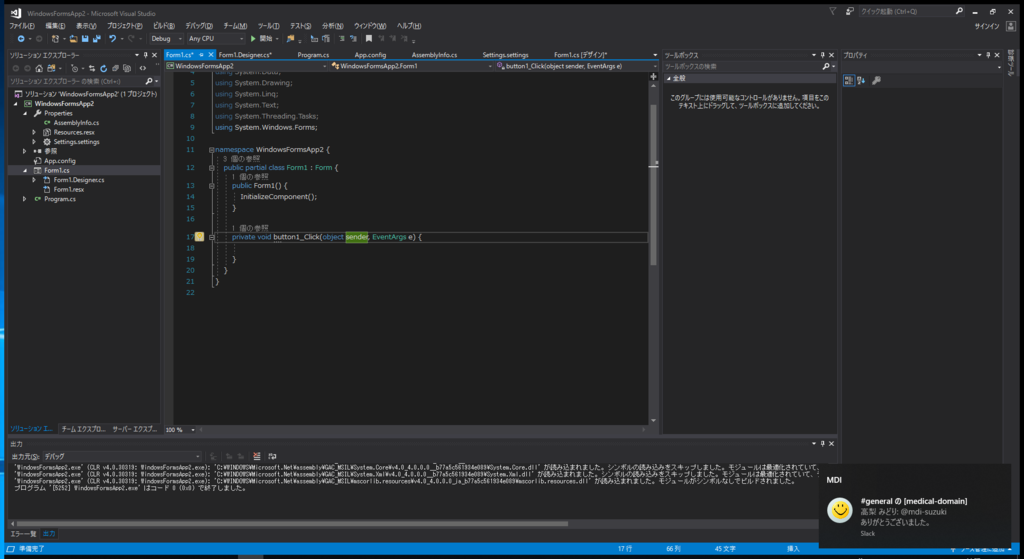Click Show All Files icon in Solution Explorer
Image resolution: width=1024 pixels, height=559 pixels.
127,69
